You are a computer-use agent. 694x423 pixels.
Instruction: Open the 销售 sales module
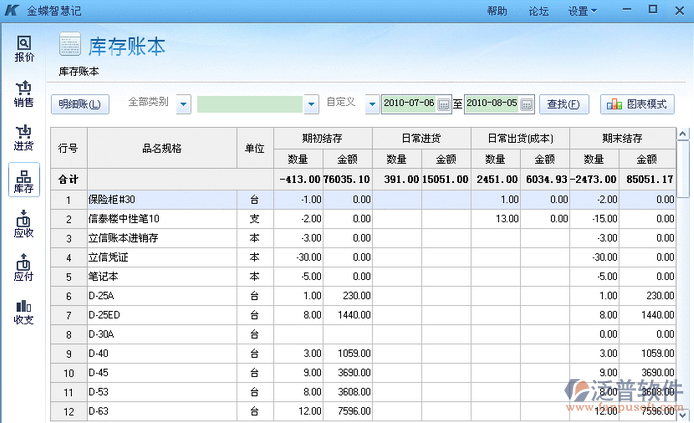pyautogui.click(x=24, y=93)
